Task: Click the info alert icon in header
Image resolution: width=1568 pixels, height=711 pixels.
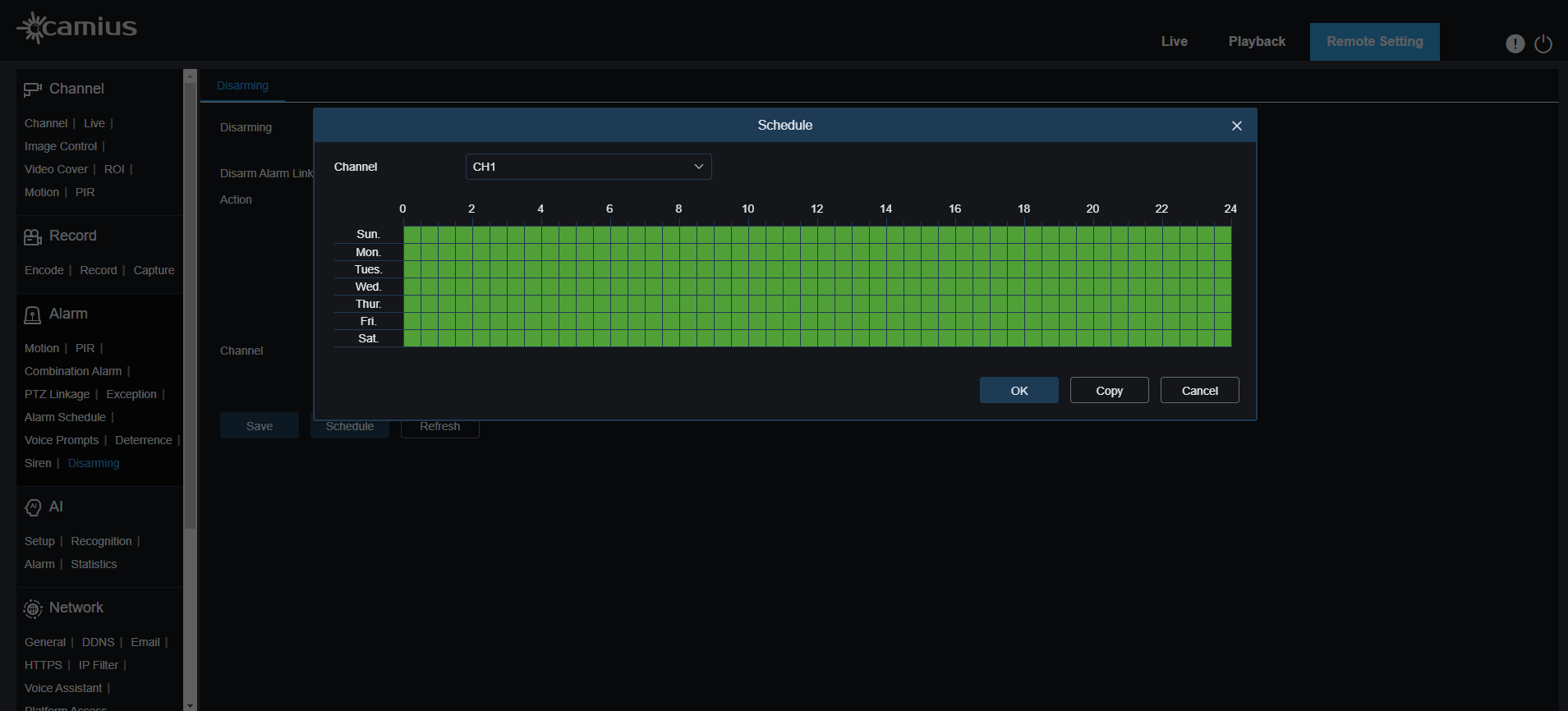Action: (x=1515, y=44)
